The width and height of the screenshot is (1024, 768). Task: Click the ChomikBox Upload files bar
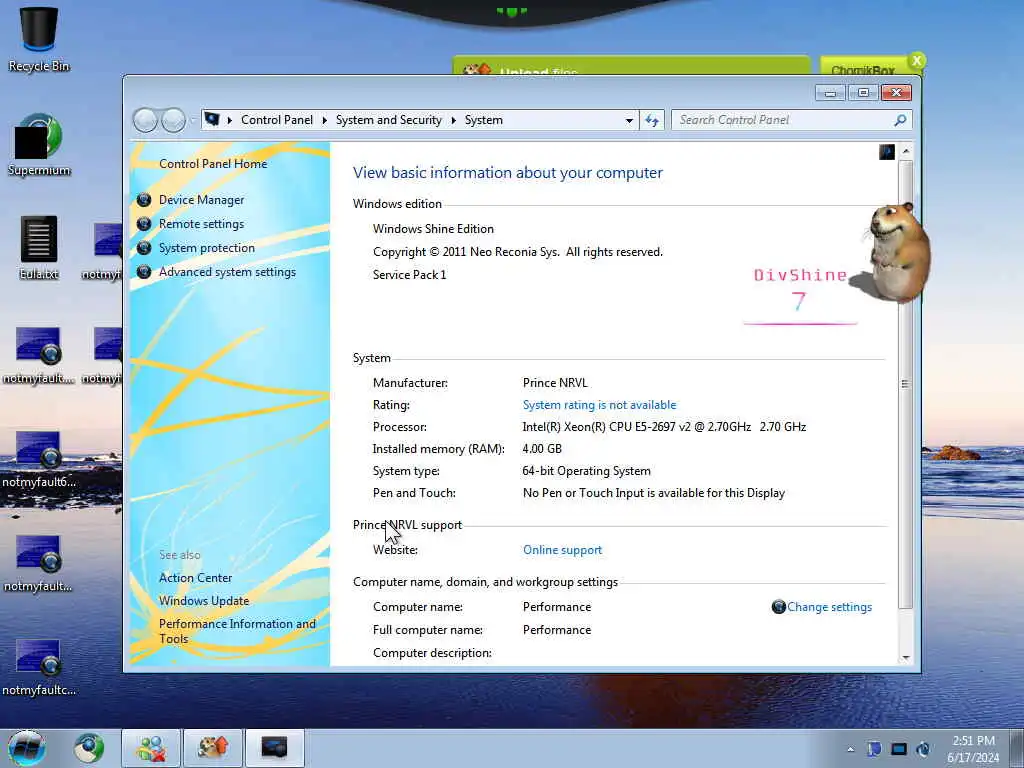click(x=631, y=66)
